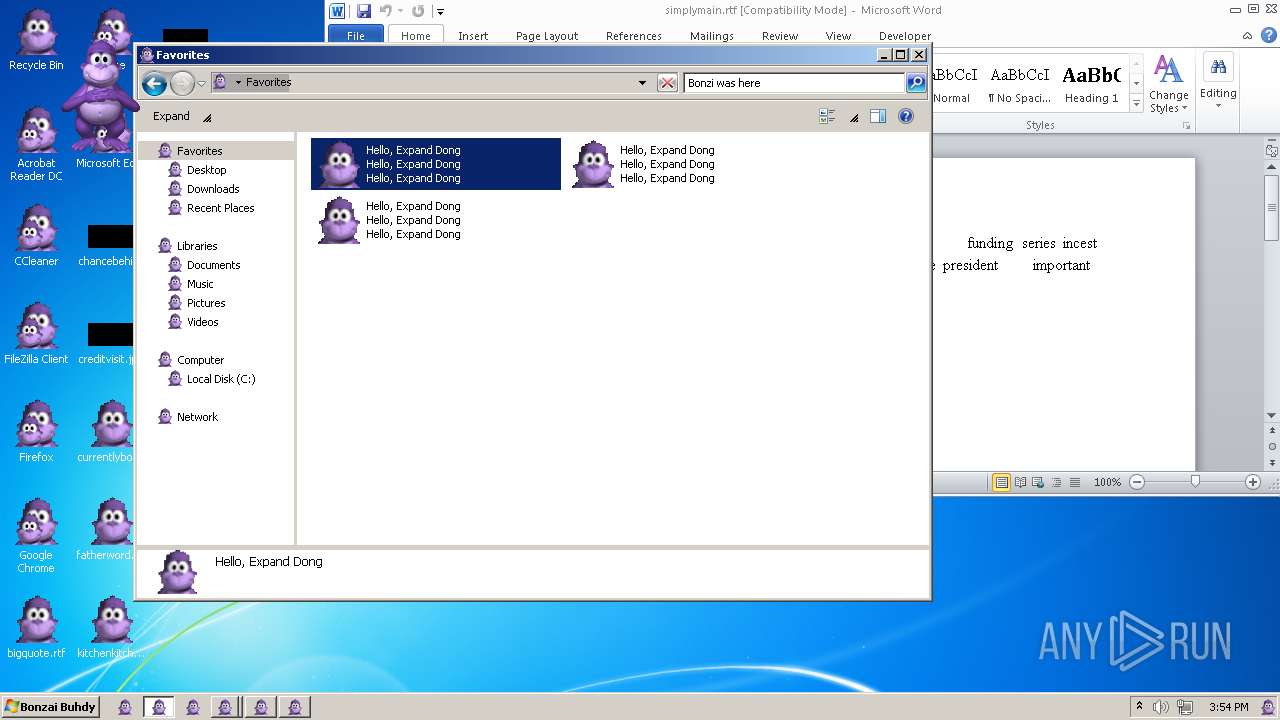Open the Expand button dropdown arrow
This screenshot has height=720, width=1280.
[x=207, y=117]
